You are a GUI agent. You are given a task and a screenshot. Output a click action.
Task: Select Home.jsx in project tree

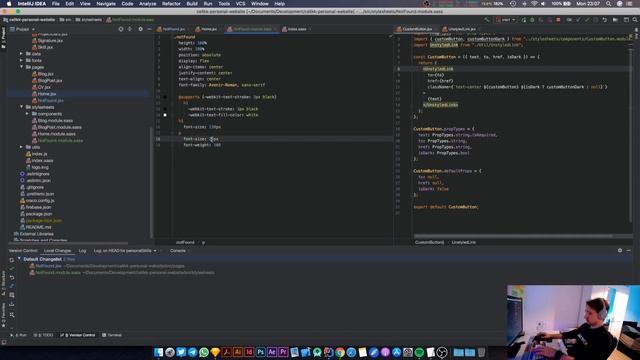click(x=47, y=94)
